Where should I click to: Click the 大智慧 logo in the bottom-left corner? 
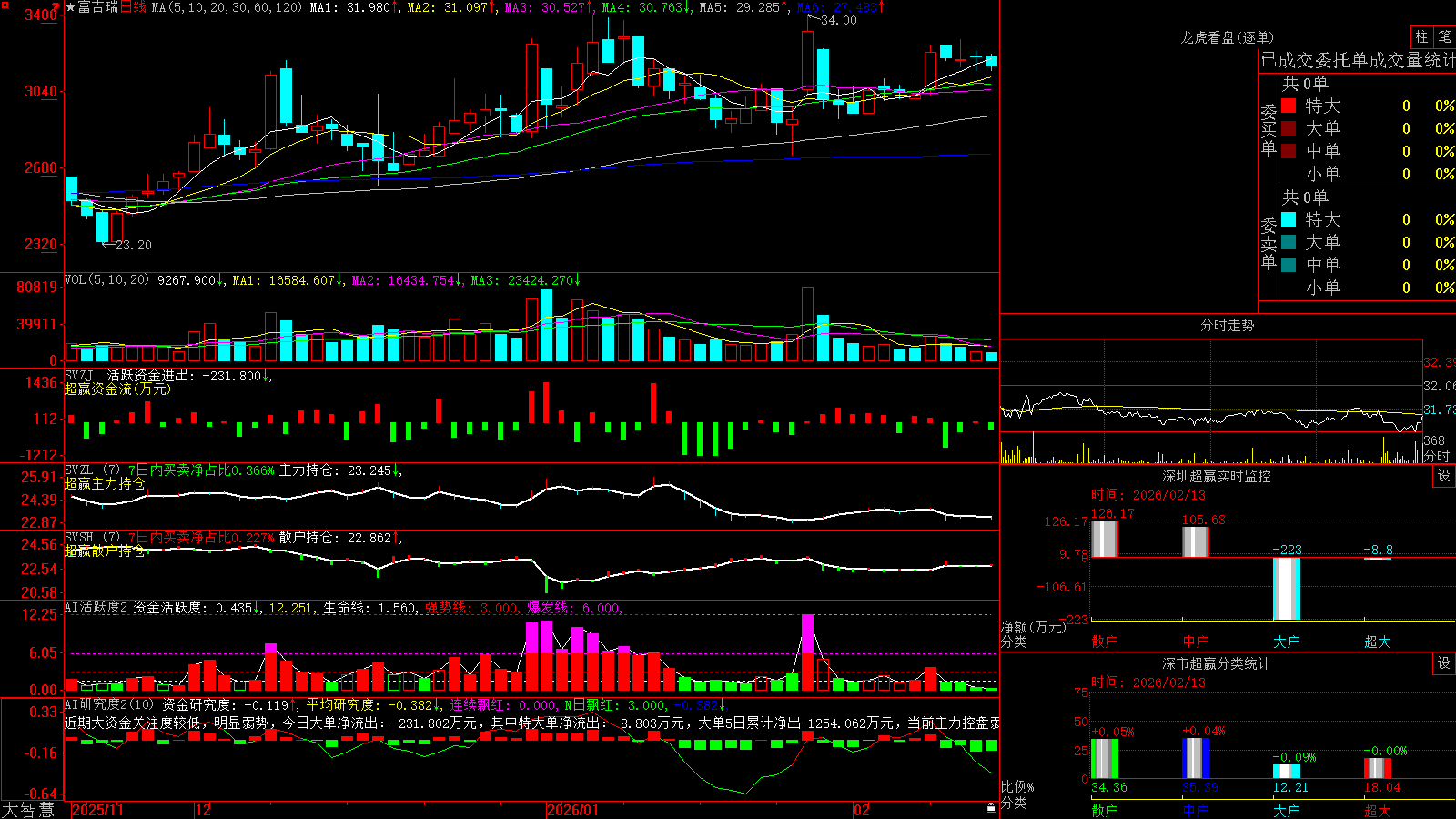(x=28, y=810)
